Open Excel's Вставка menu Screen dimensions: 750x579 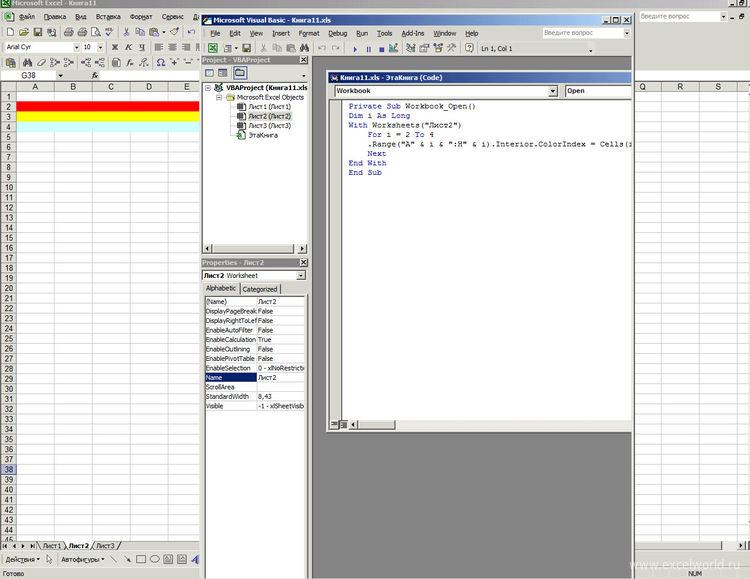click(108, 17)
